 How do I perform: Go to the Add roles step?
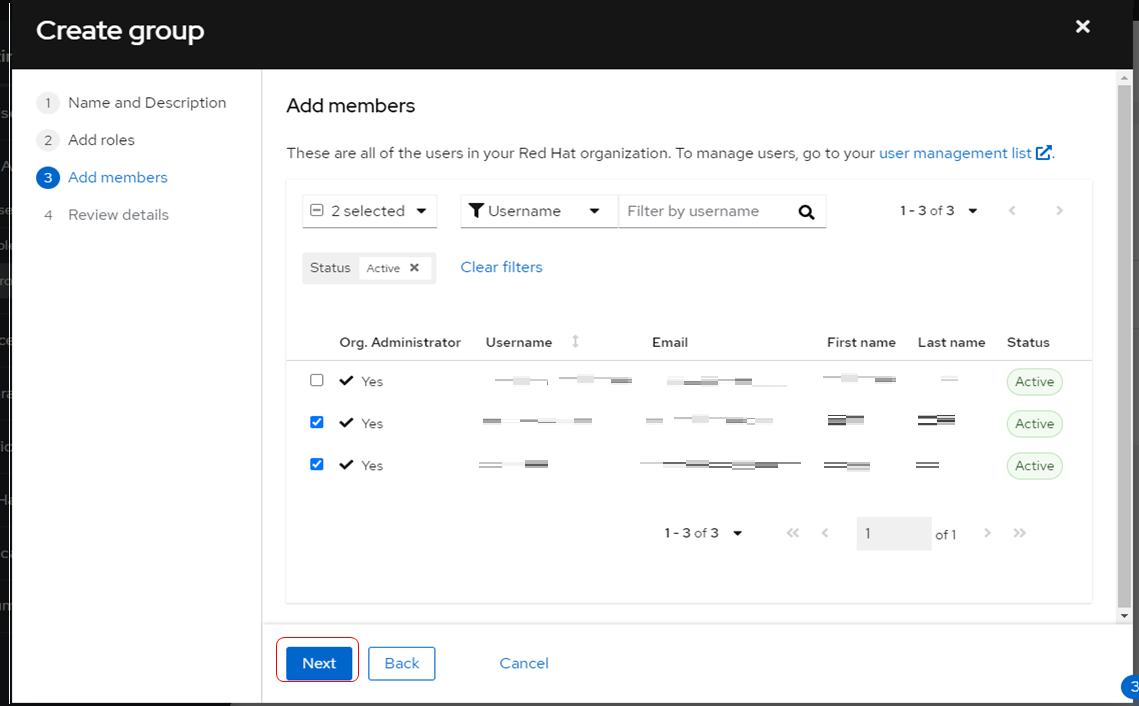101,140
